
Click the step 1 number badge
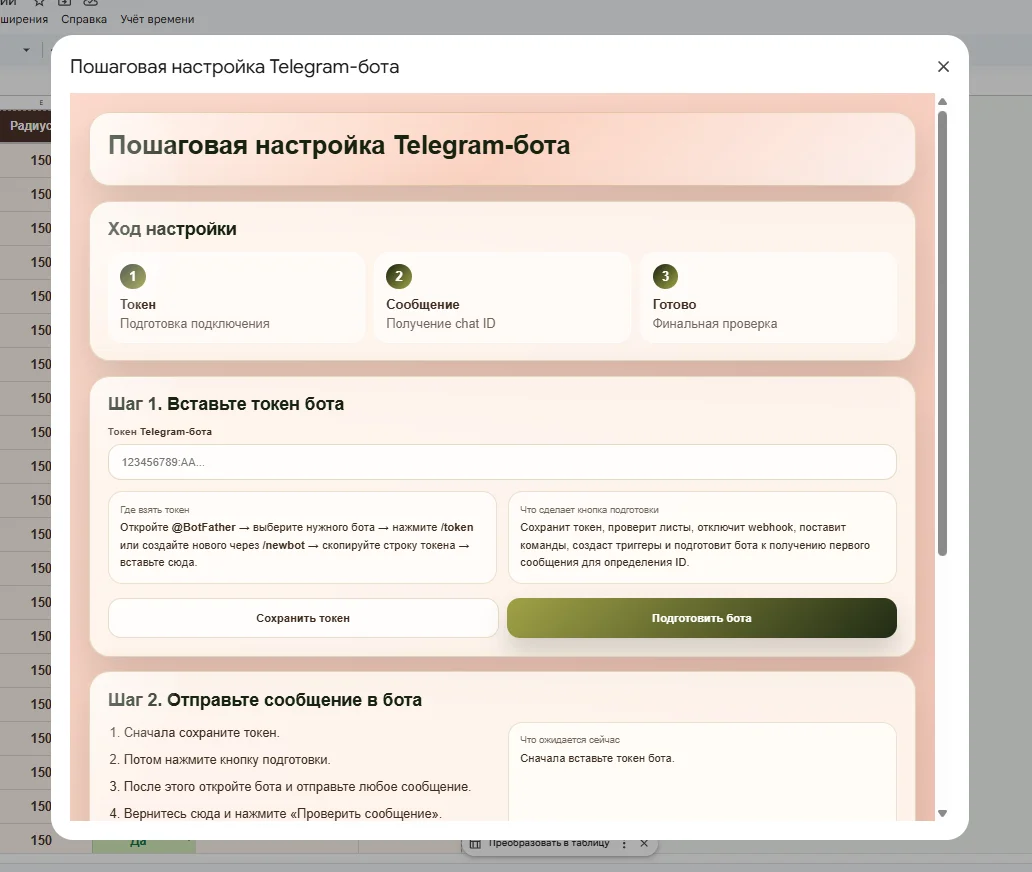pyautogui.click(x=133, y=276)
